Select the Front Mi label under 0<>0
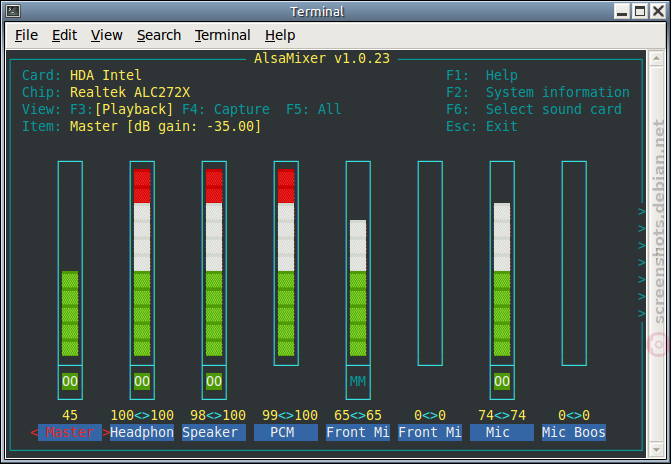 coord(430,432)
